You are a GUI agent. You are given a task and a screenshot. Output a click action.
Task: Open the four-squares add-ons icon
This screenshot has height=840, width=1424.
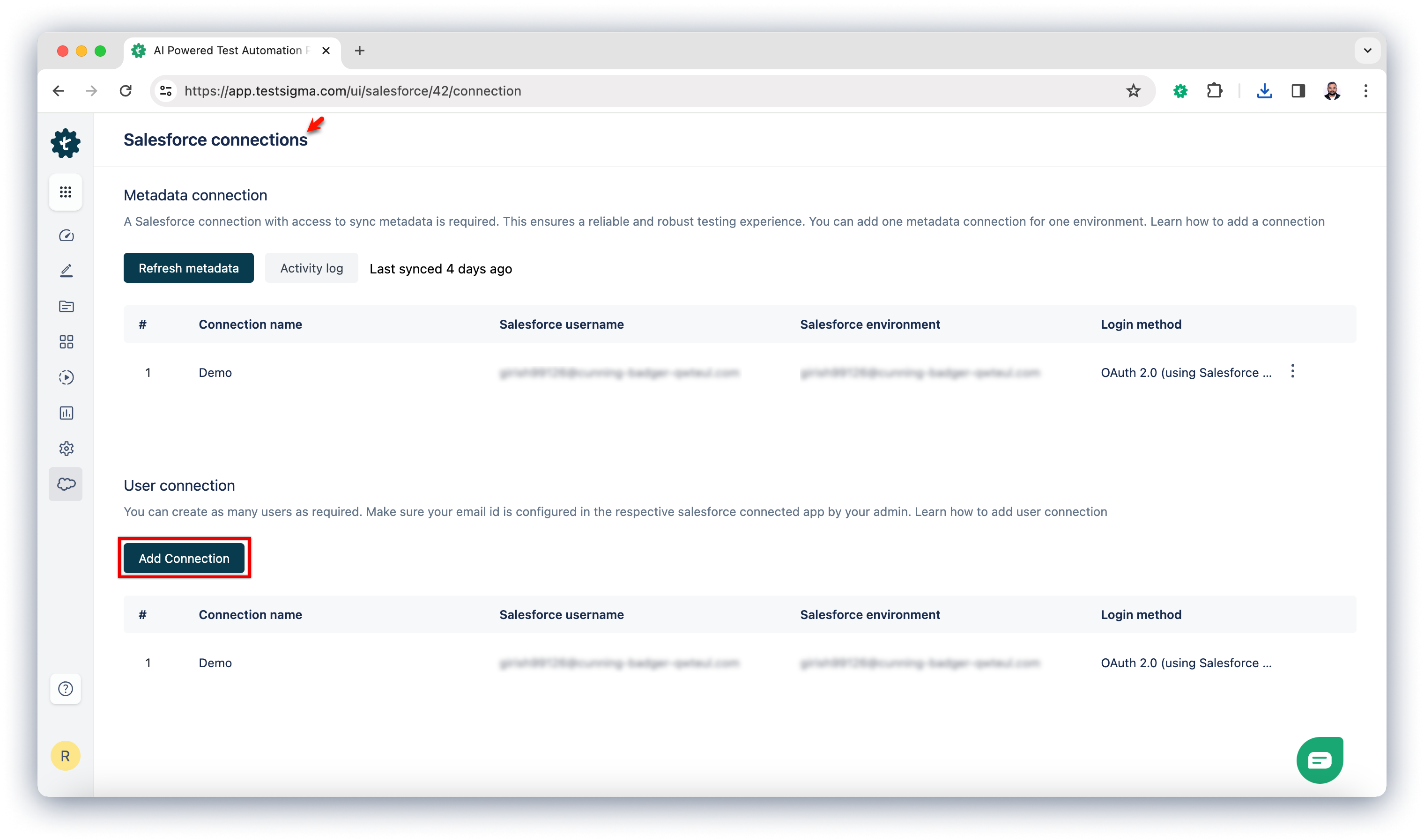point(66,342)
